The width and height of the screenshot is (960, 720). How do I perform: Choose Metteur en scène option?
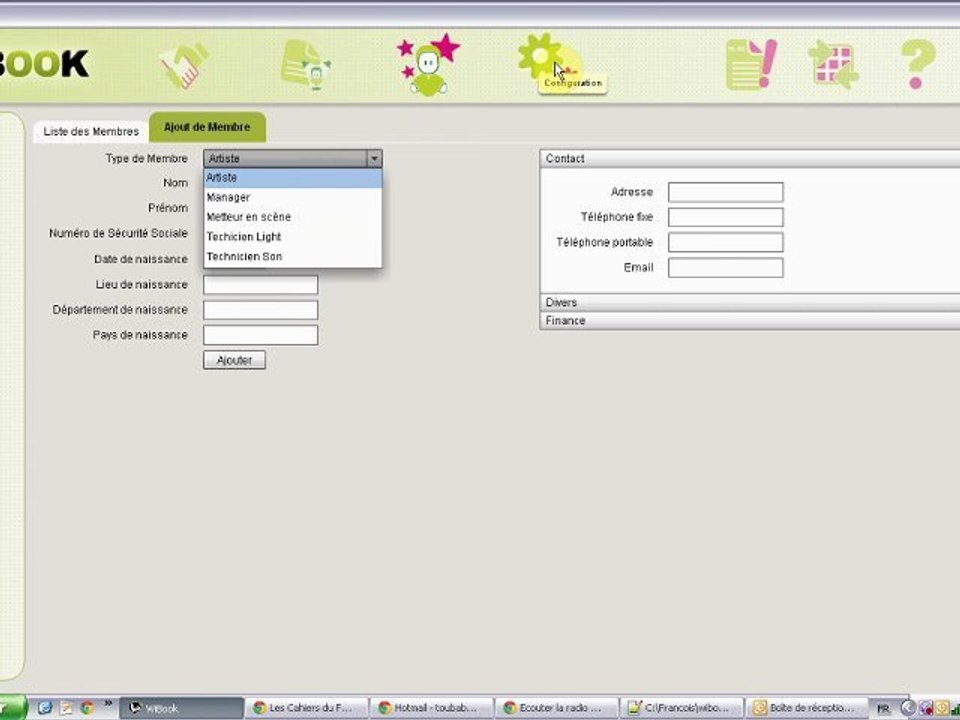(293, 217)
